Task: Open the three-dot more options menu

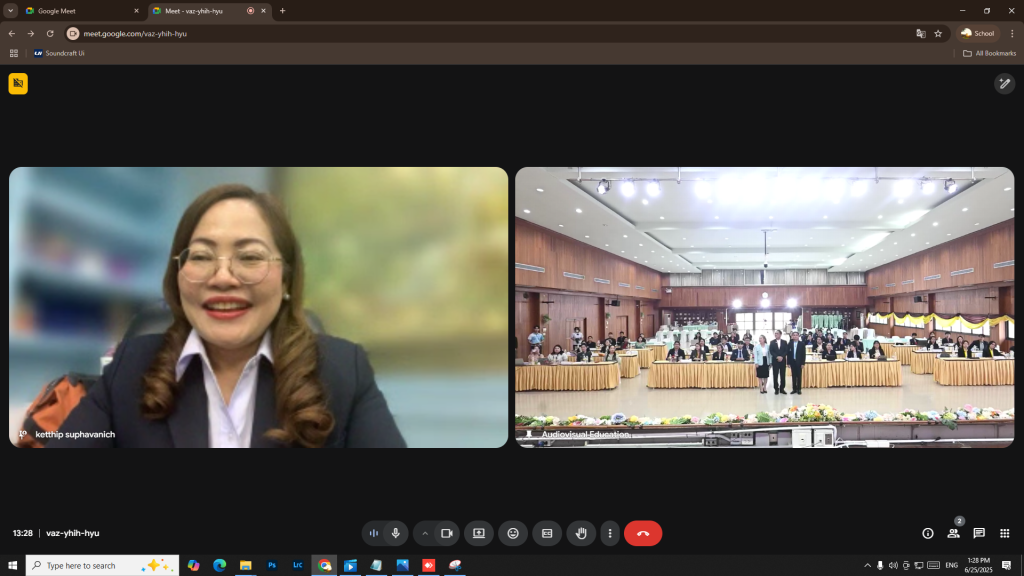Action: click(610, 533)
